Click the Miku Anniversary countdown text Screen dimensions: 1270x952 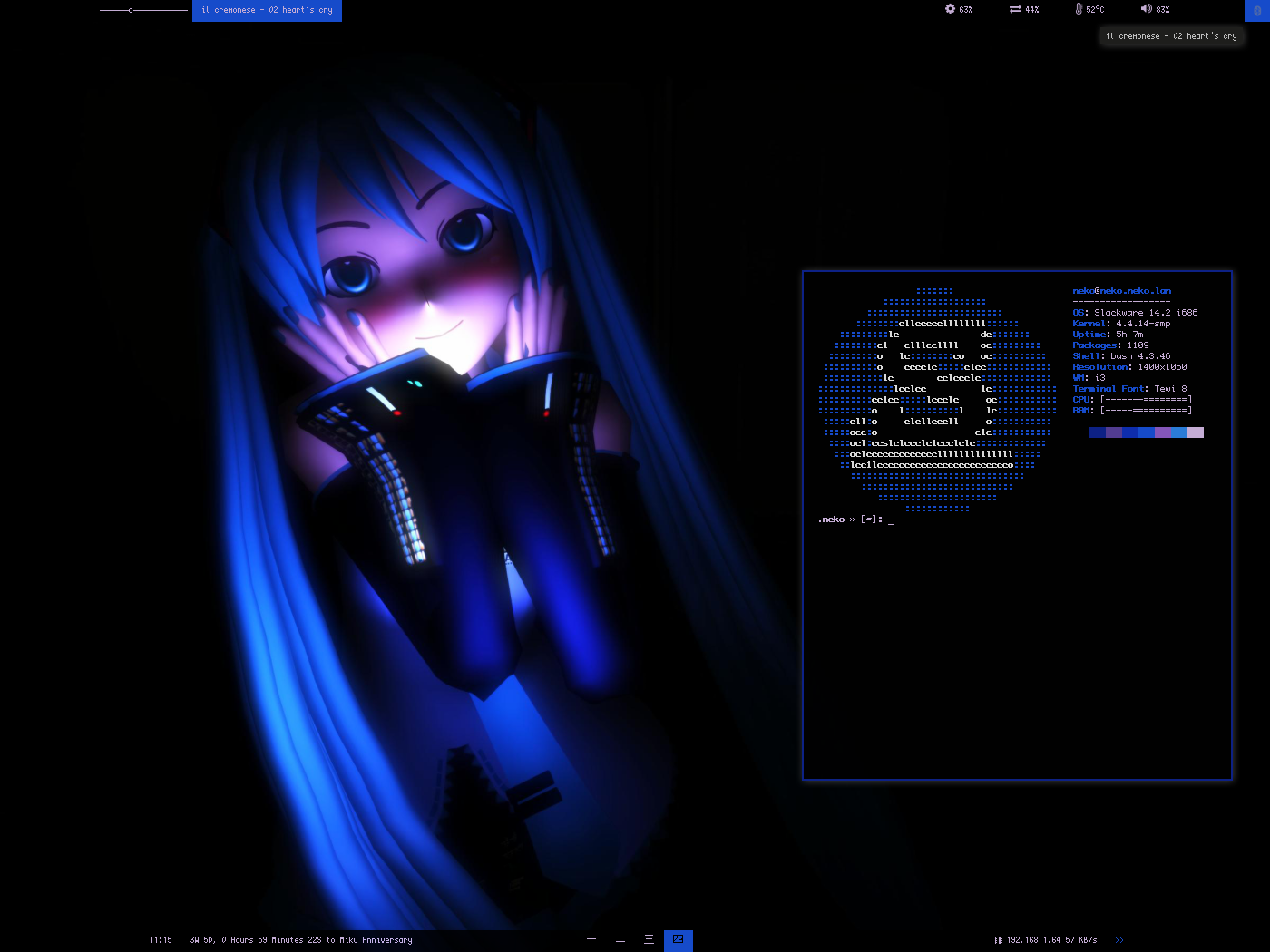301,940
